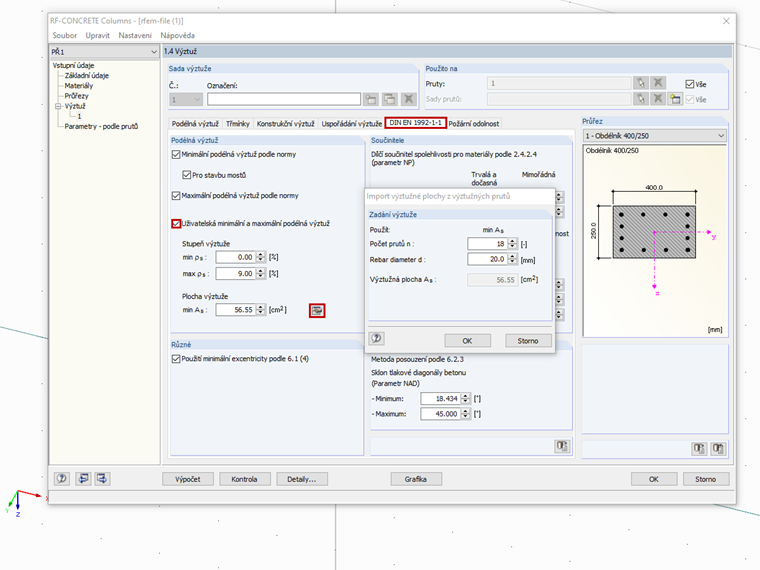Click the stepper arrows for min ρs
Viewport: 760px width, 570px height.
click(261, 257)
